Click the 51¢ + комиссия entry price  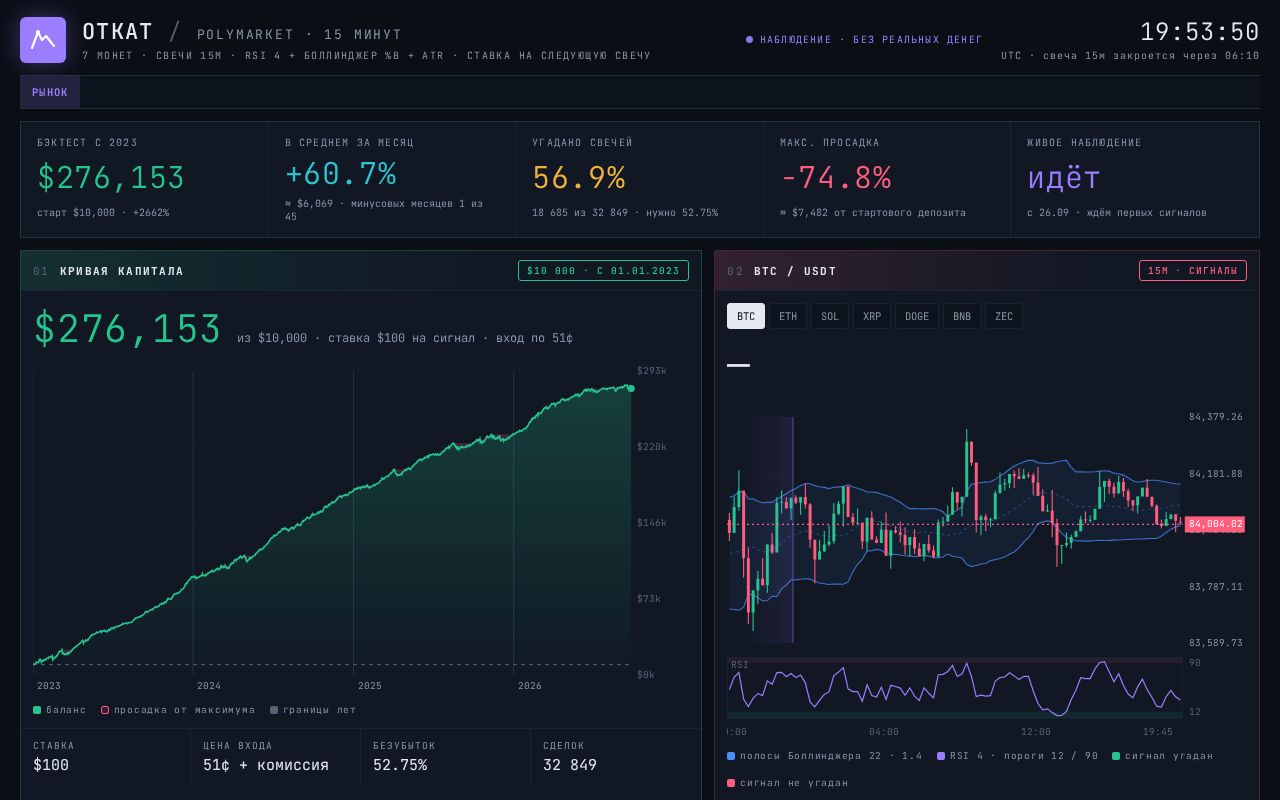[266, 765]
